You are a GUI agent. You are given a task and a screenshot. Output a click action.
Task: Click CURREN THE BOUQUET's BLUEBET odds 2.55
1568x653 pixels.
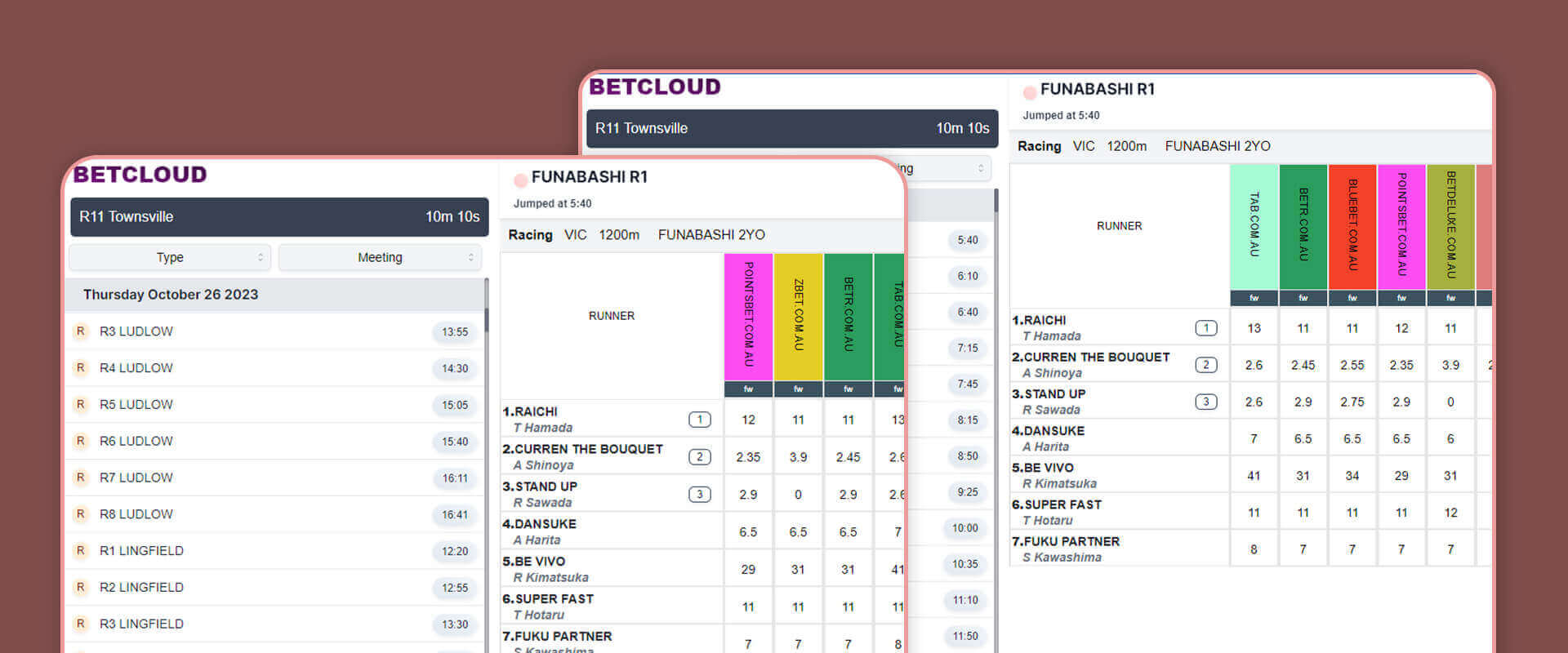click(x=1352, y=365)
